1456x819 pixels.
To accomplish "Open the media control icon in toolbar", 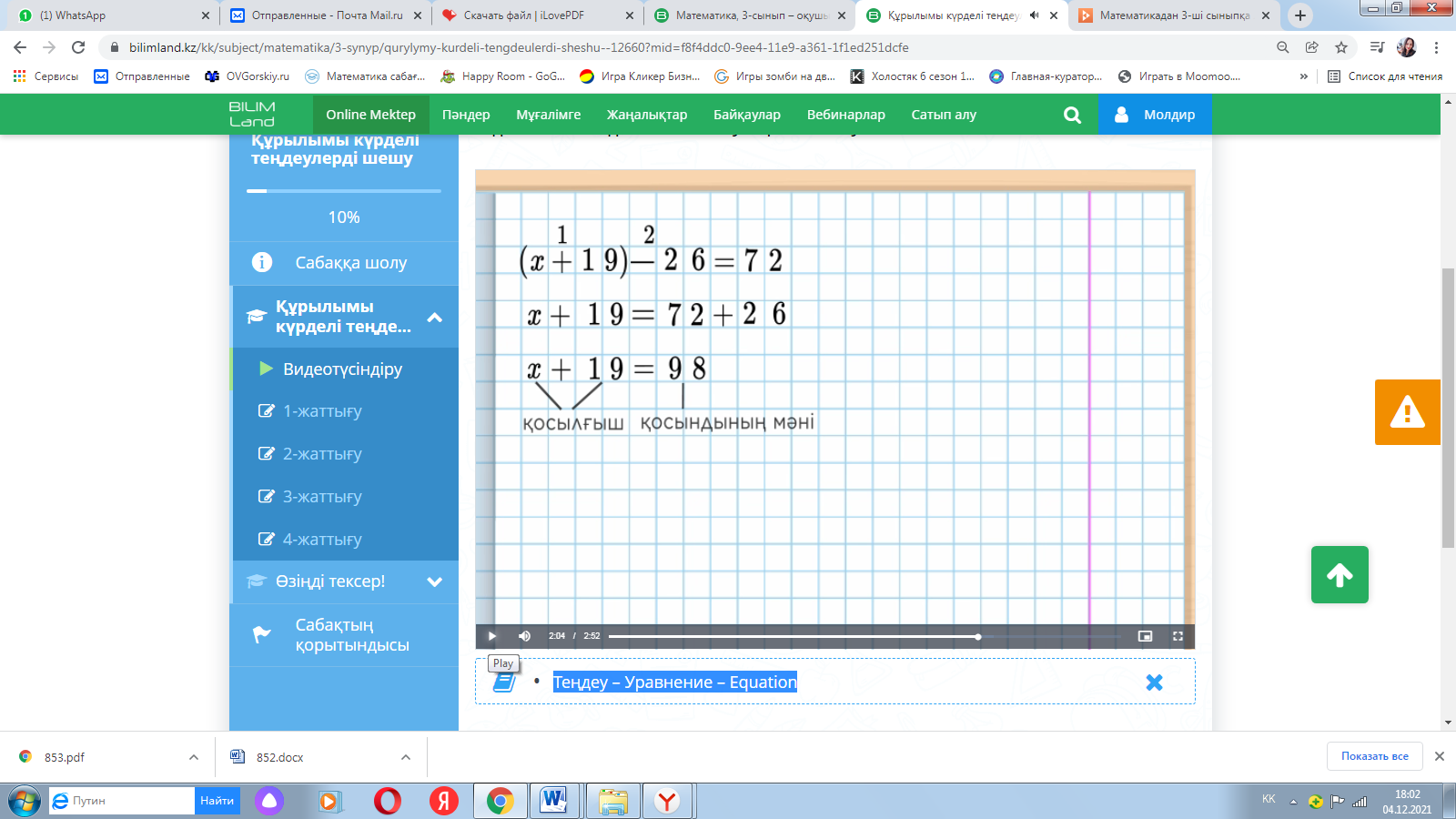I will coord(1378,47).
